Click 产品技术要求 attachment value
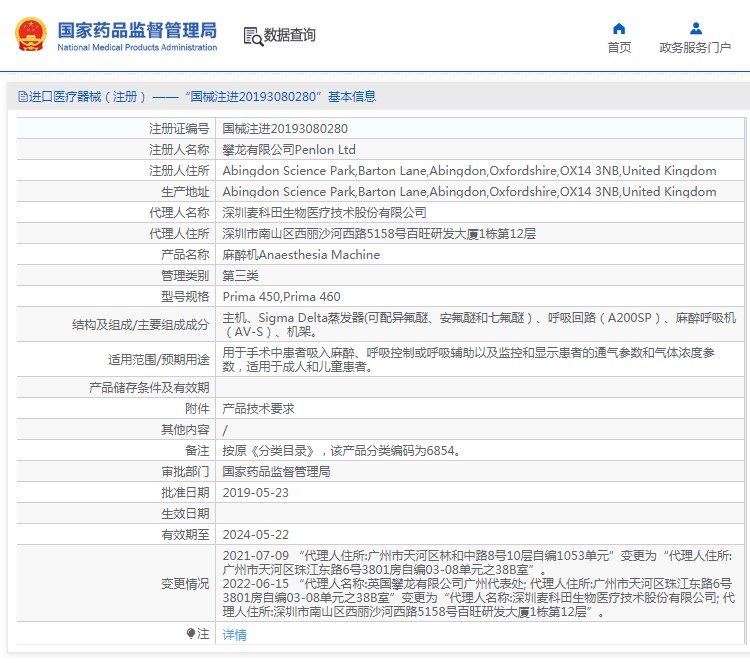The width and height of the screenshot is (750, 663). [x=258, y=409]
